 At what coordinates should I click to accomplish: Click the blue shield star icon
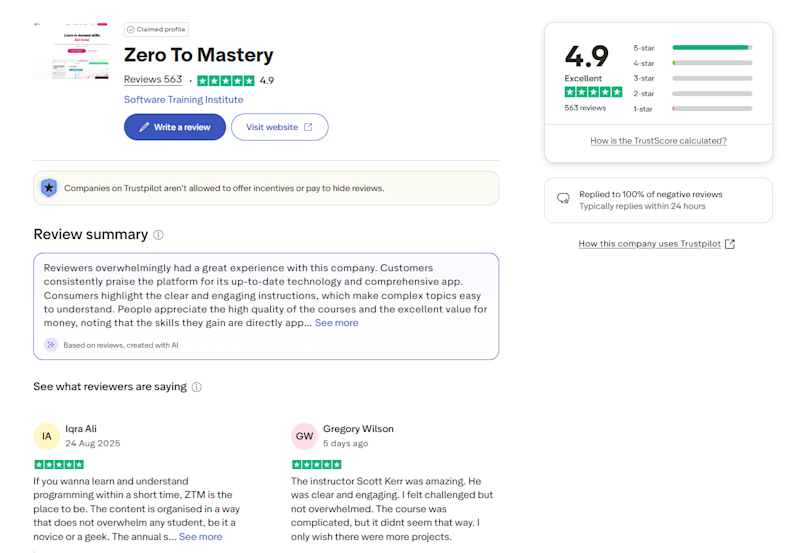(49, 188)
